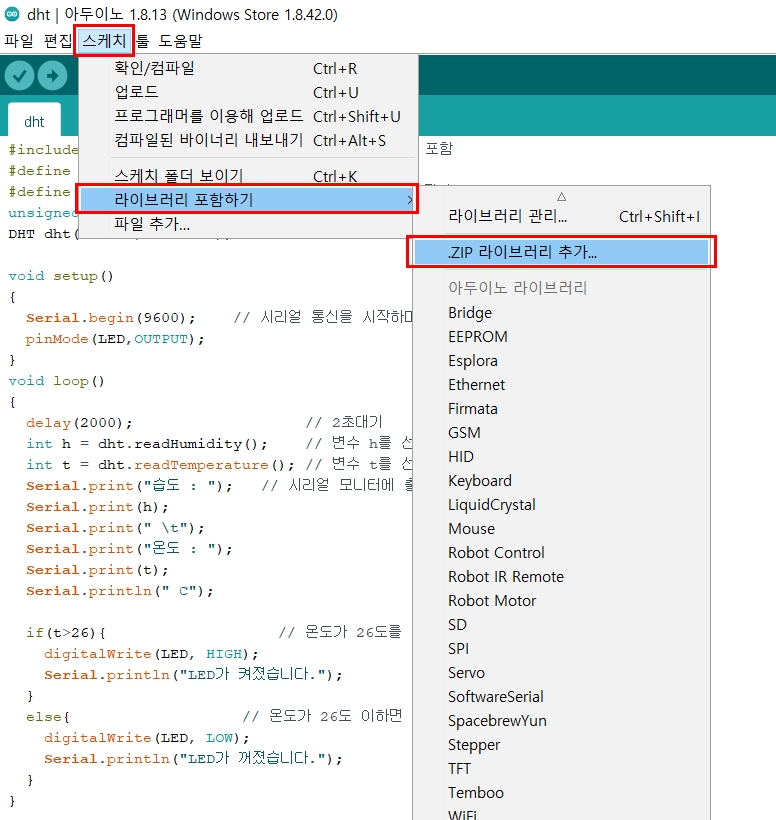The image size is (776, 820).
Task: Click the Upload arrow toolbar icon
Action: [x=52, y=76]
